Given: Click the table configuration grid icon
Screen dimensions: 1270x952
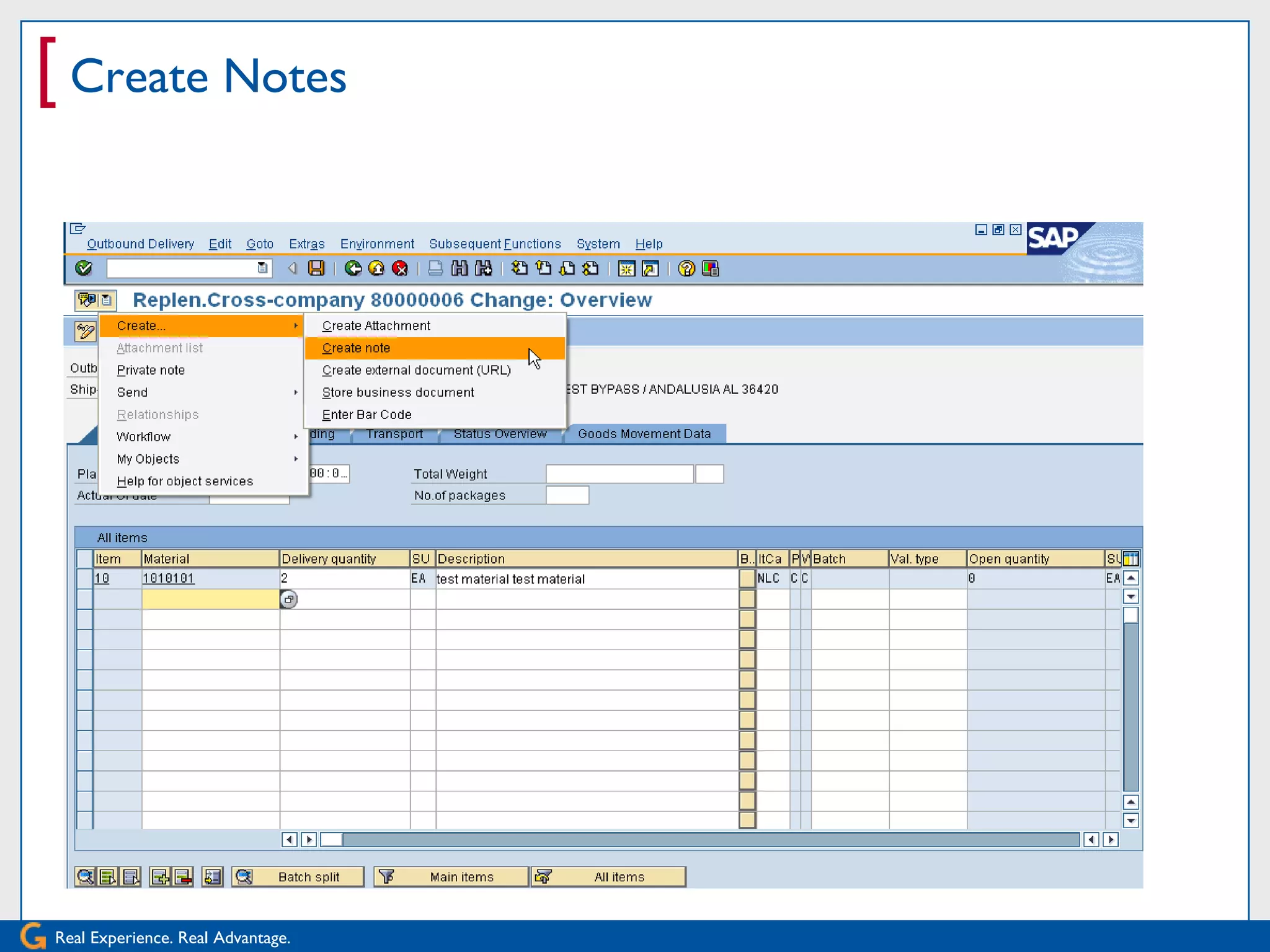Looking at the screenshot, I should (1130, 558).
